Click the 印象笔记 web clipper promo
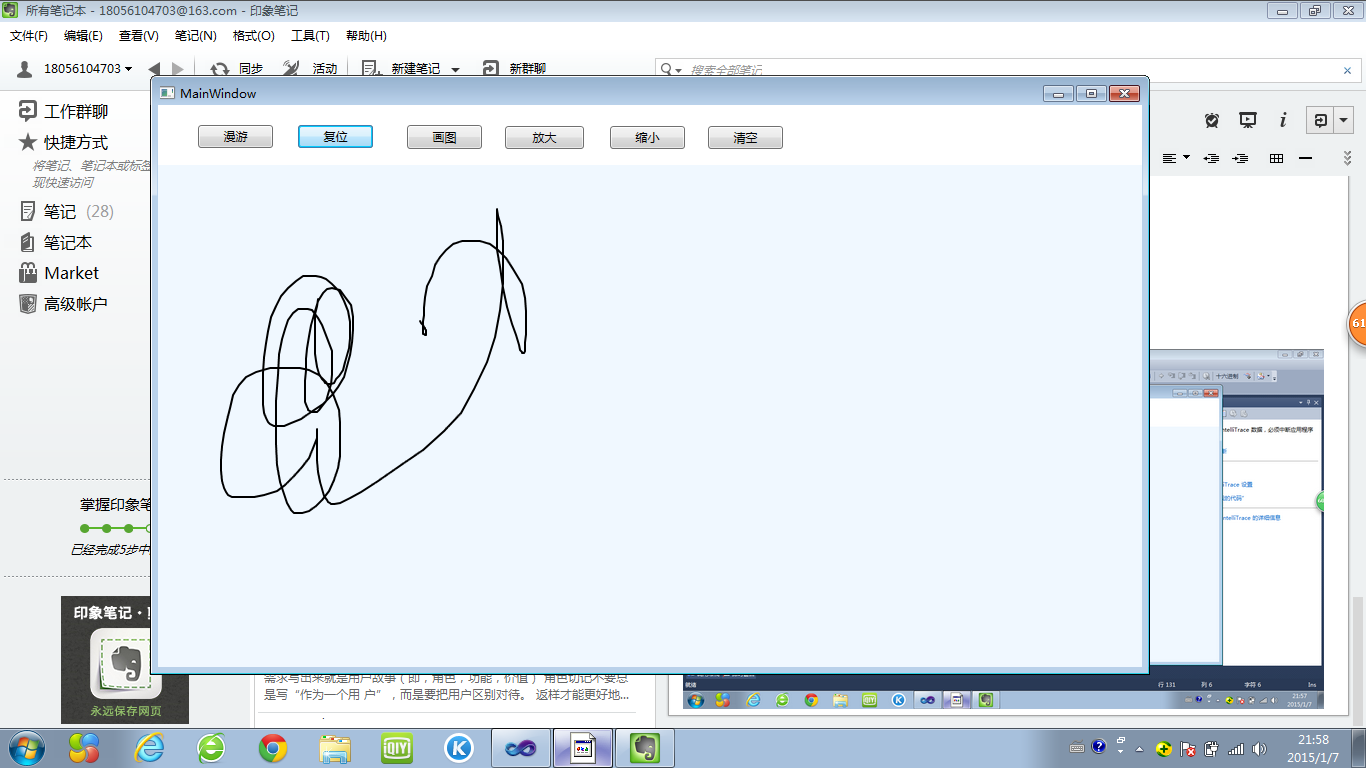The width and height of the screenshot is (1366, 768). point(125,660)
